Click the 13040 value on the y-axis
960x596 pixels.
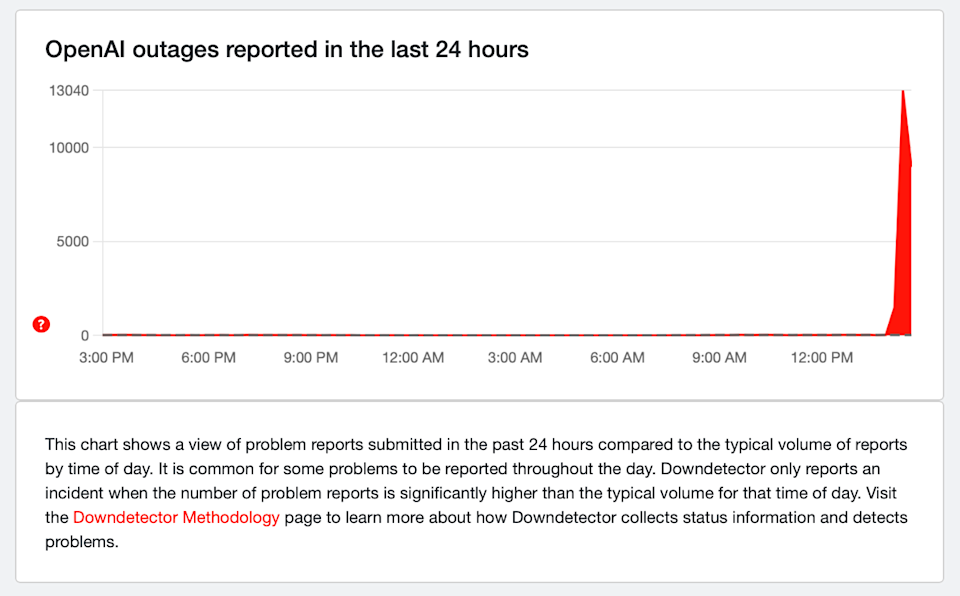[70, 91]
